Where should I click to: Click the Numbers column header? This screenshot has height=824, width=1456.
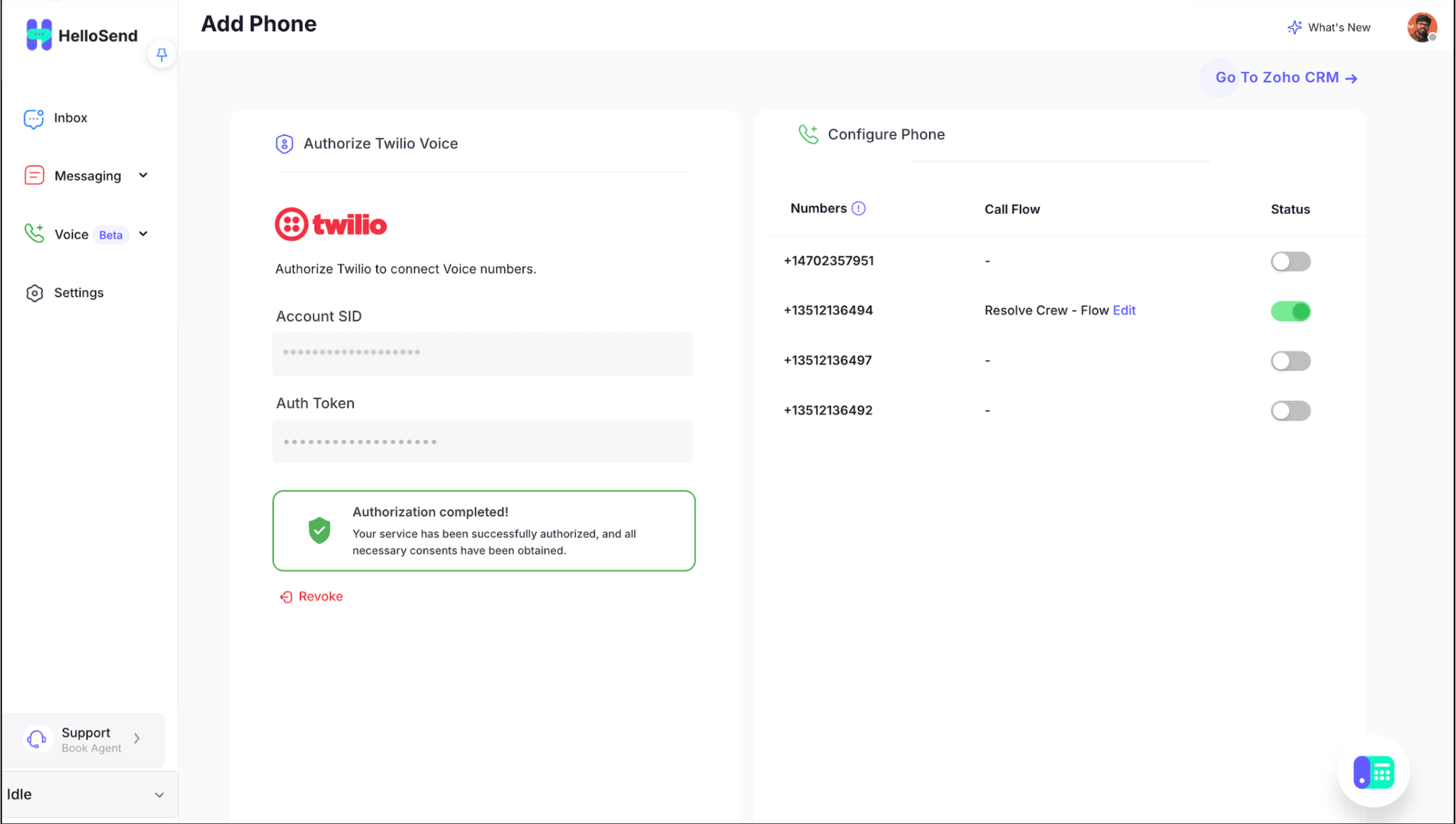[x=818, y=208]
